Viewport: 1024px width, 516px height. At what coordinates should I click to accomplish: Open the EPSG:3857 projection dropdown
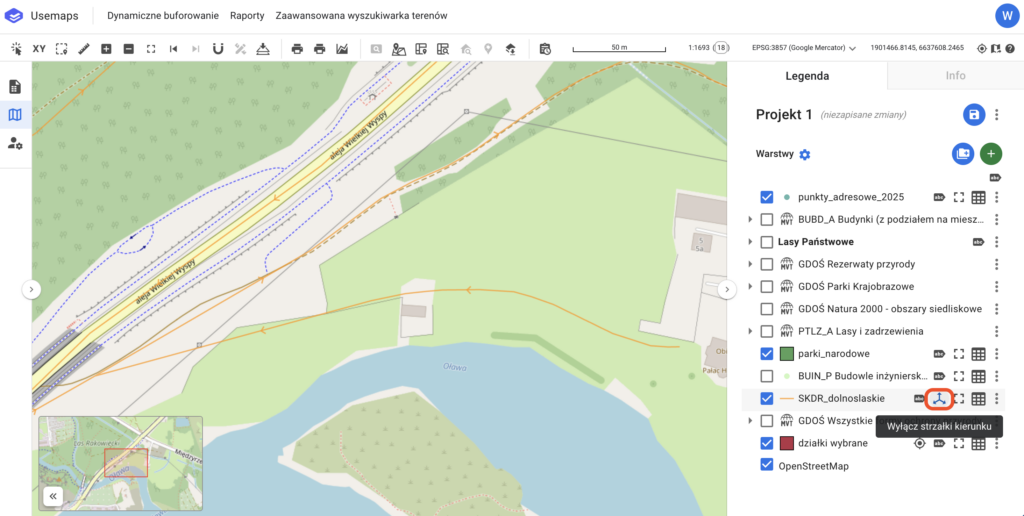tap(804, 48)
